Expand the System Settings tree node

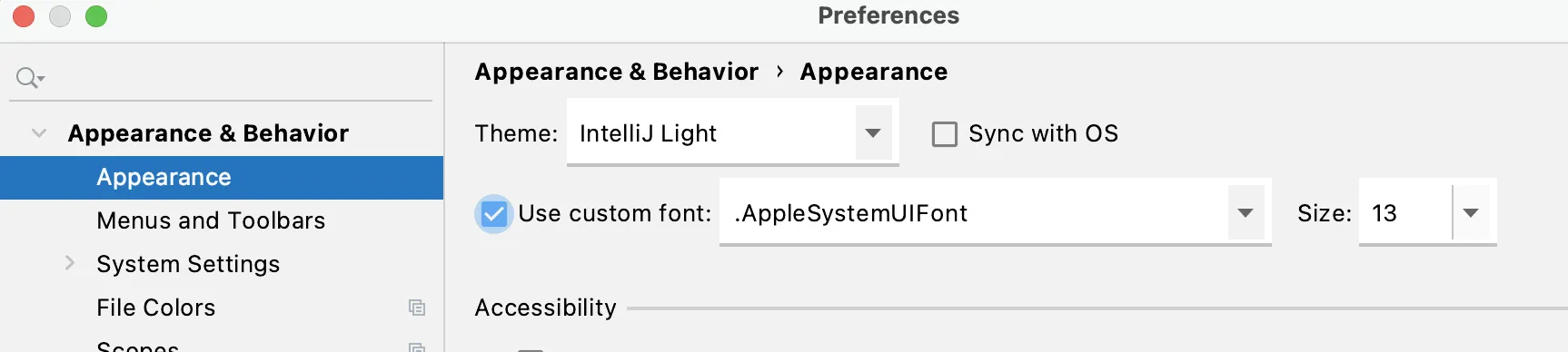pyautogui.click(x=70, y=263)
